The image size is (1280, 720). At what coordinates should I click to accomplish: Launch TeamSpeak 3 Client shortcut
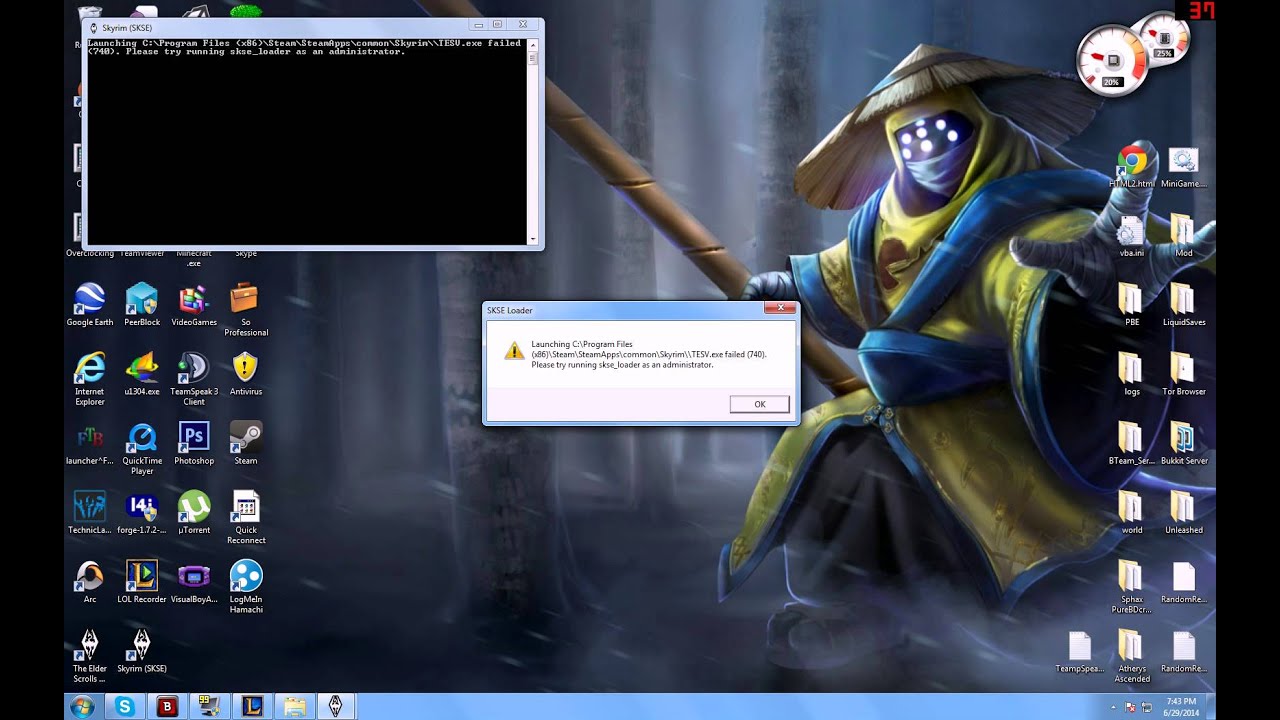click(x=194, y=379)
